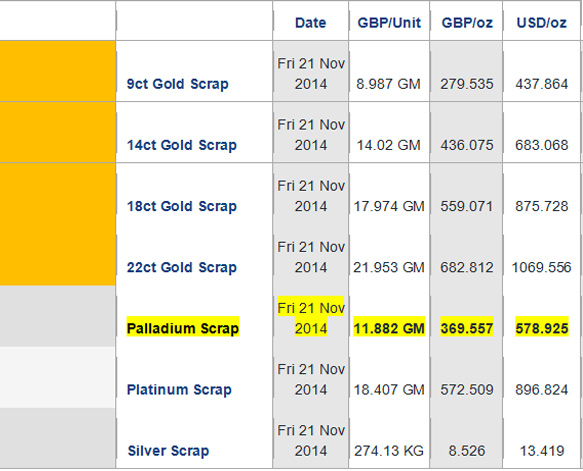The image size is (583, 471).
Task: Click the gold color block beside 9ct
Action: [58, 71]
